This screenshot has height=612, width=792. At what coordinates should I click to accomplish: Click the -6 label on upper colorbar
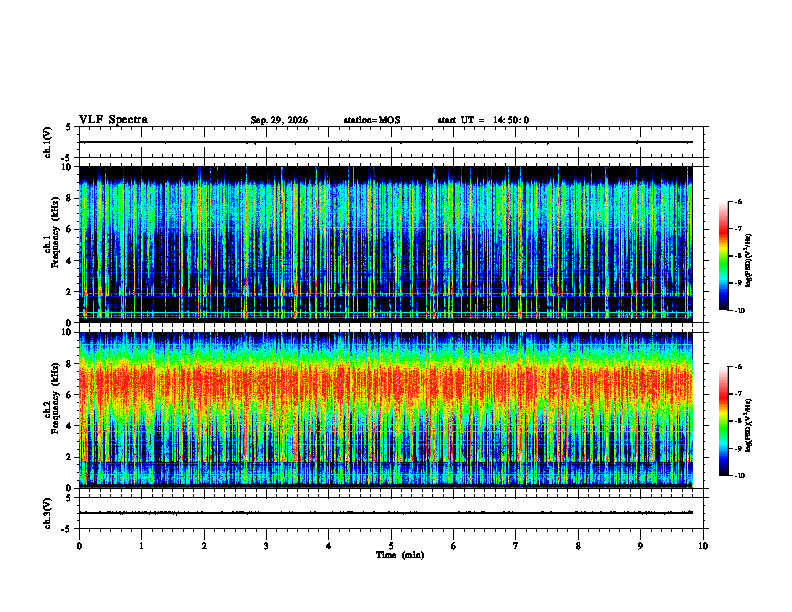click(x=738, y=201)
